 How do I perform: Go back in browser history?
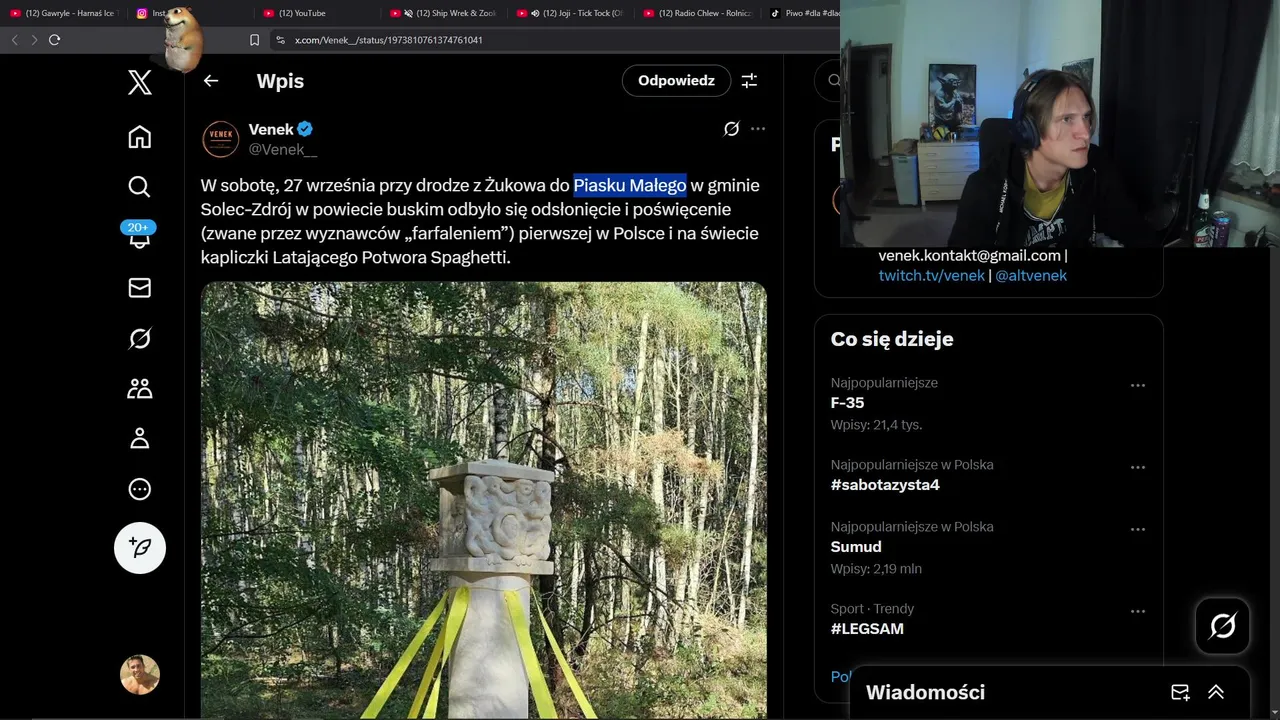click(x=15, y=40)
